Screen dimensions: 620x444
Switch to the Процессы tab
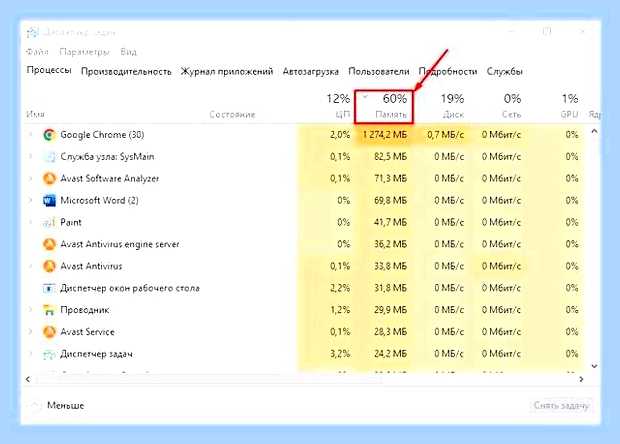[49, 70]
